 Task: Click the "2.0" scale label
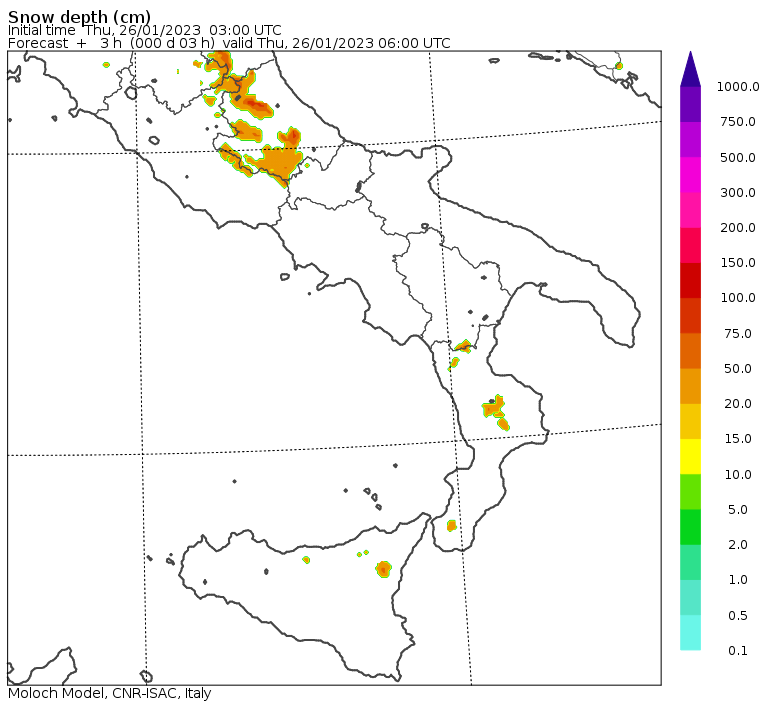(x=738, y=545)
